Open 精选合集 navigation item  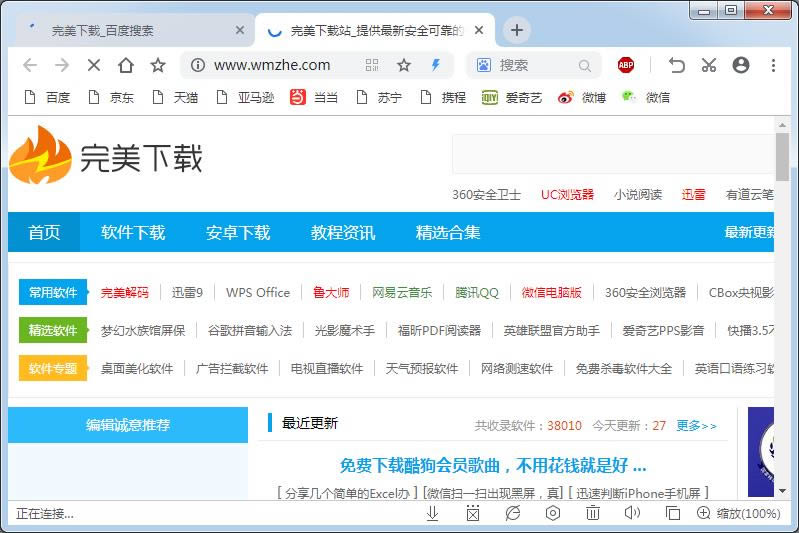pyautogui.click(x=448, y=232)
